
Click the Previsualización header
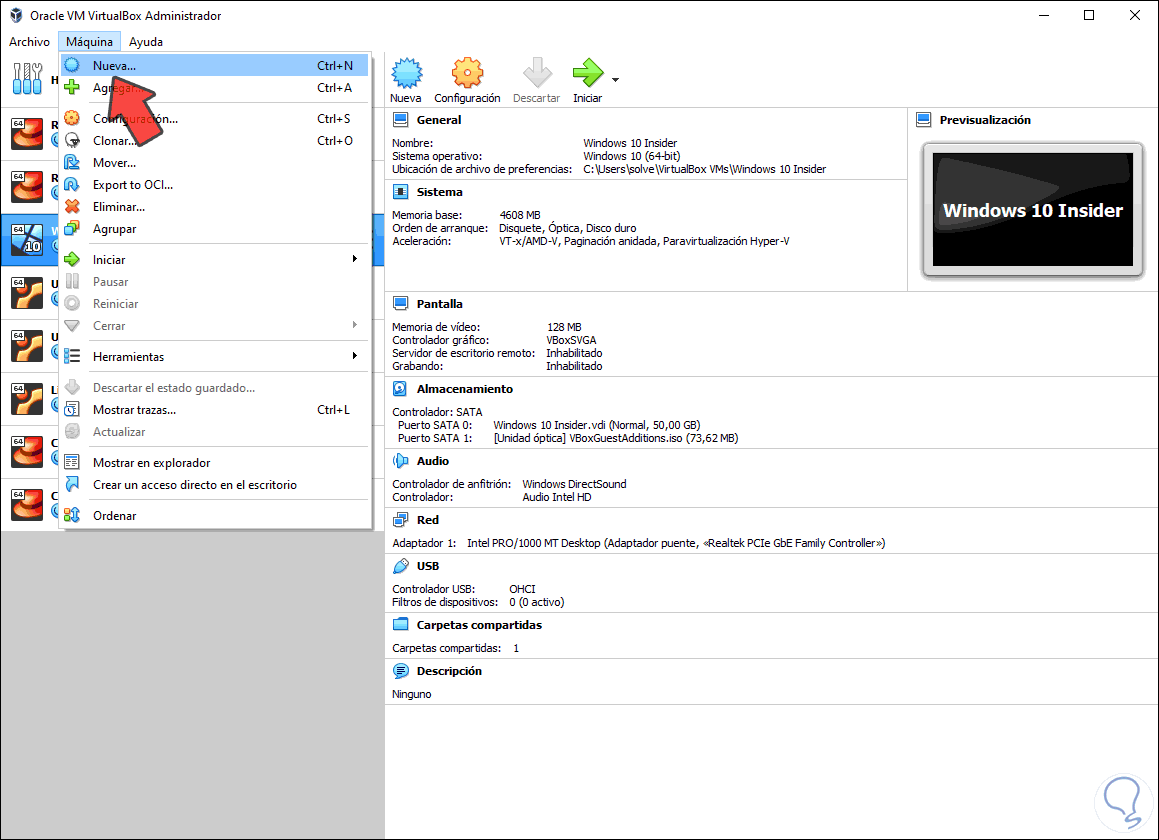point(985,121)
